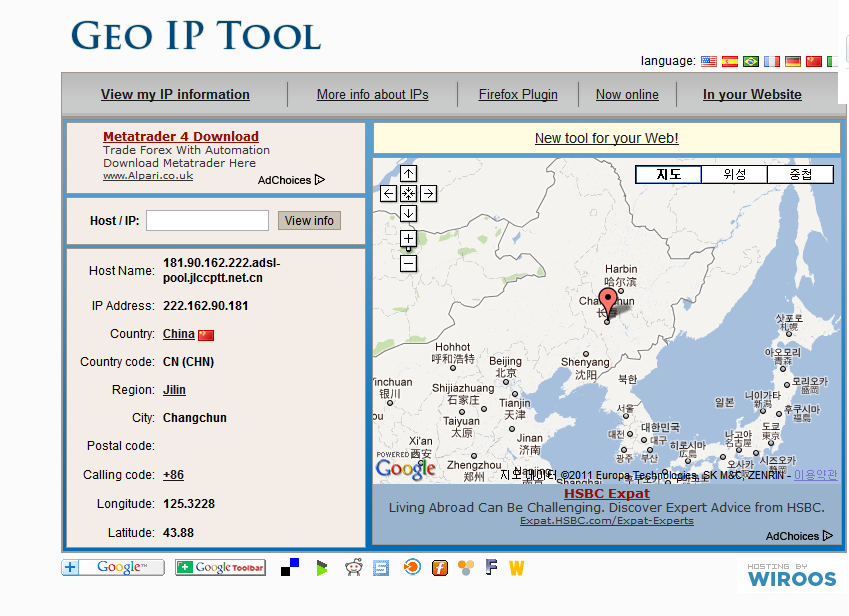
Task: Switch map to 위성 satellite view
Action: [734, 174]
